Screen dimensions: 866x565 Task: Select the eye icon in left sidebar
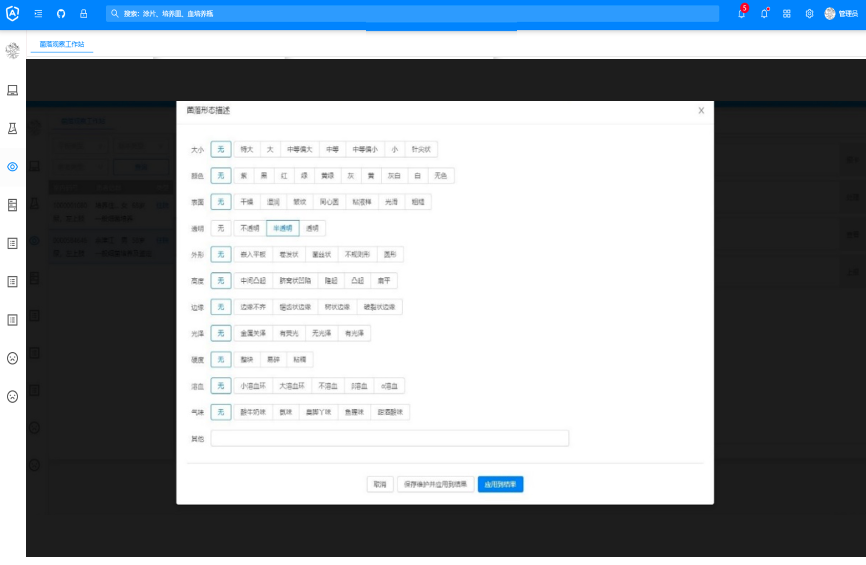coord(13,166)
